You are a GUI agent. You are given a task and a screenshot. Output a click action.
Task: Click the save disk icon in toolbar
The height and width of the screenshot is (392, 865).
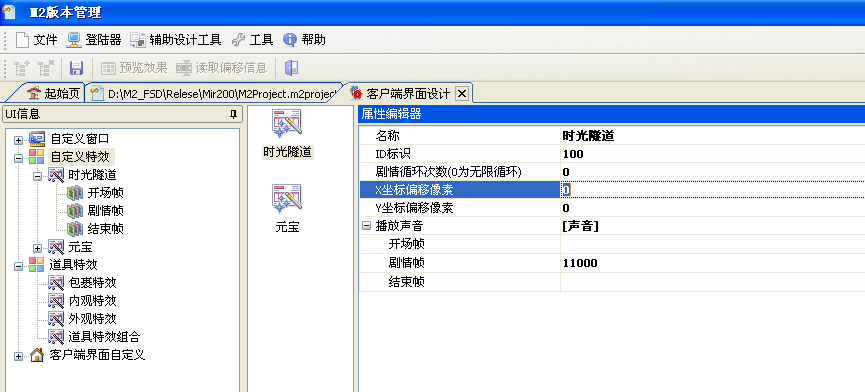tap(76, 68)
